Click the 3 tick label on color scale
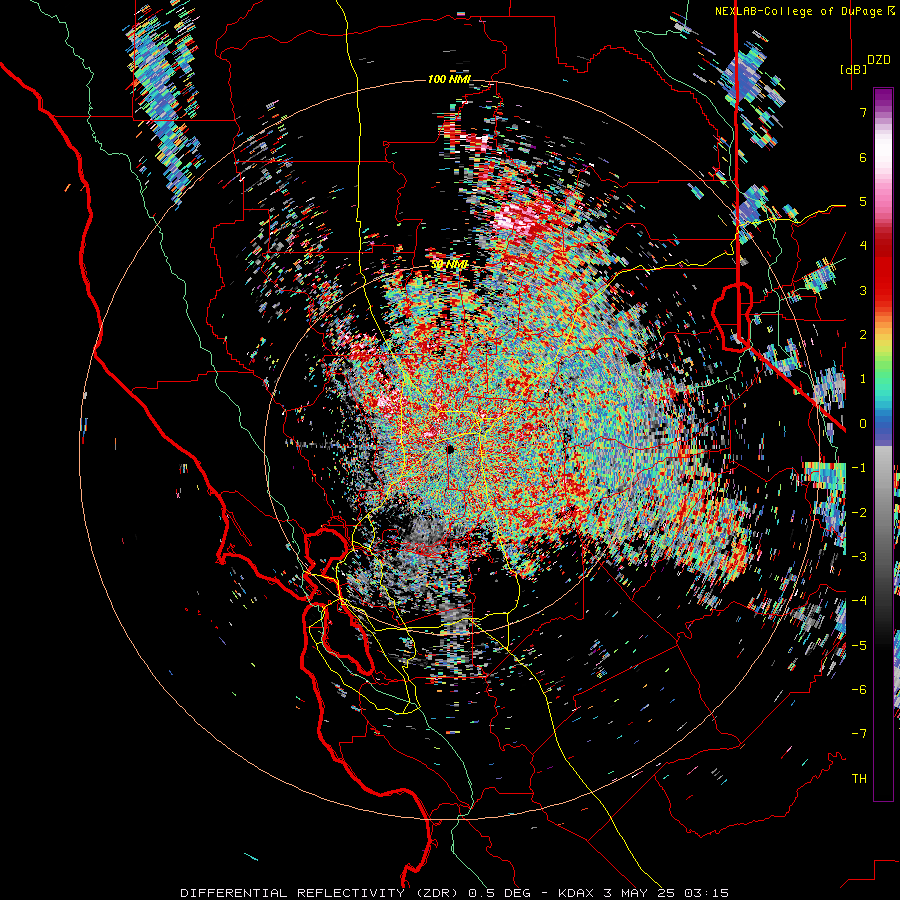This screenshot has height=900, width=900. click(x=863, y=290)
